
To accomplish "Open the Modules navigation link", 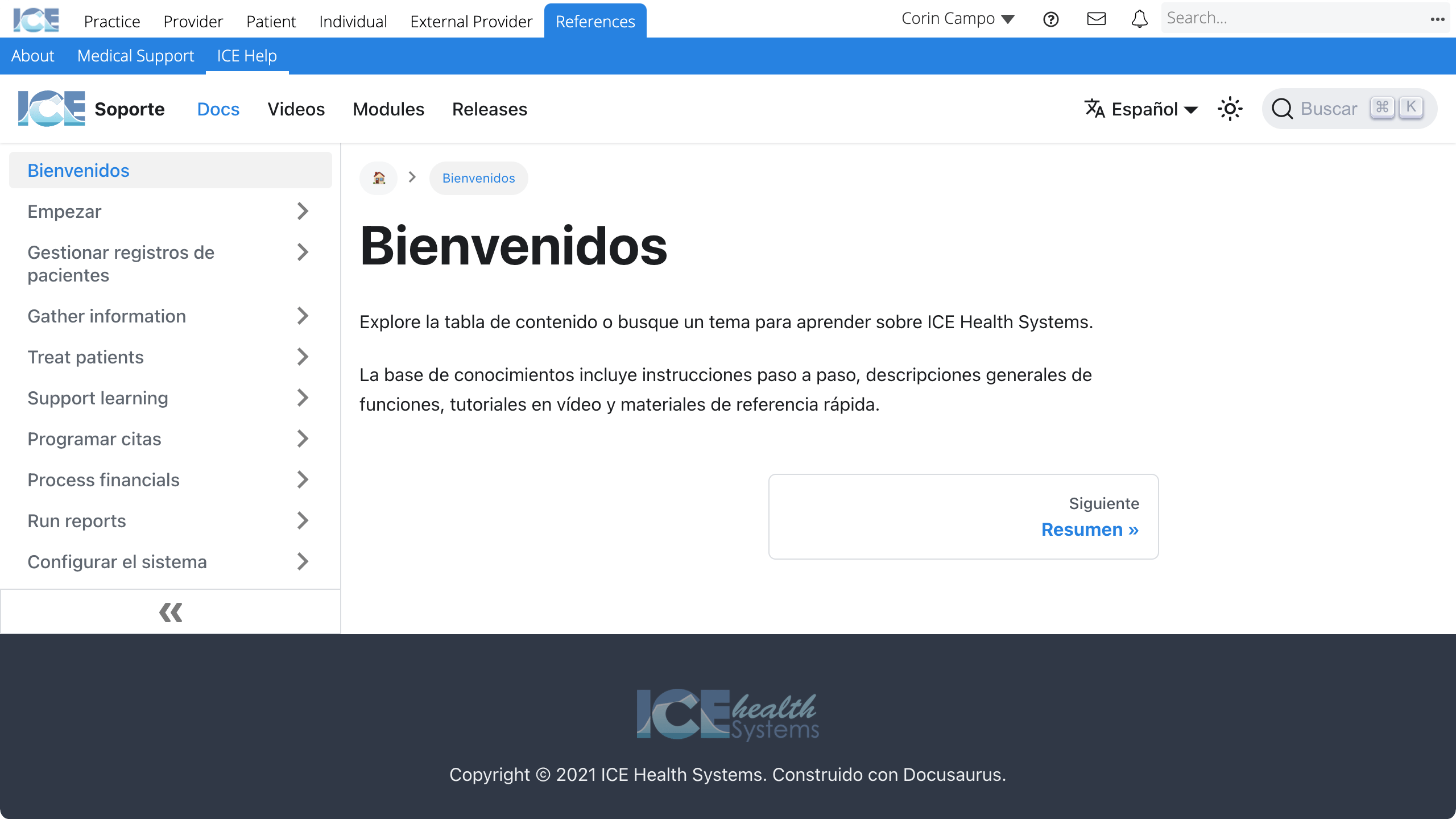I will [388, 109].
